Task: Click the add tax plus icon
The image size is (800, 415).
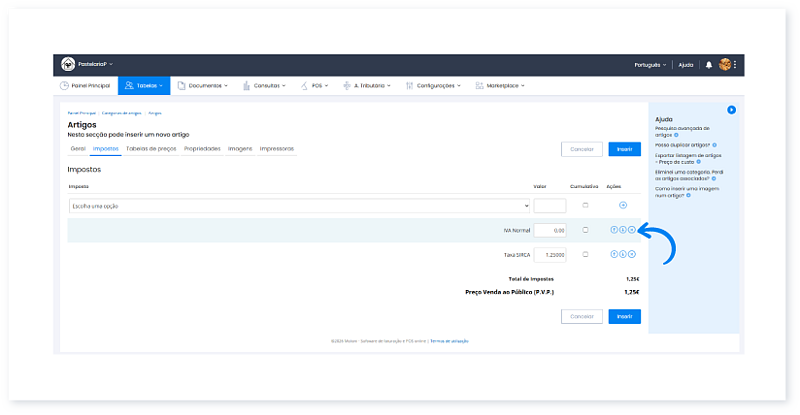Action: (x=623, y=205)
